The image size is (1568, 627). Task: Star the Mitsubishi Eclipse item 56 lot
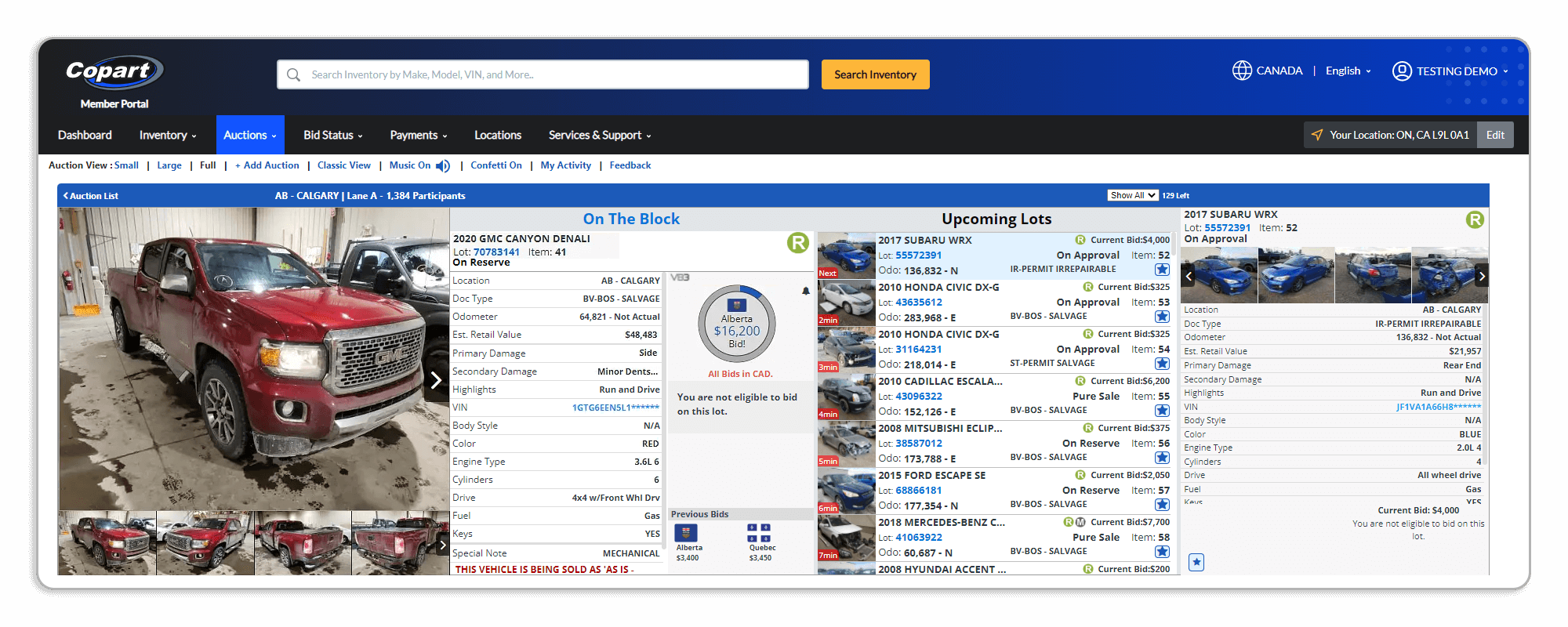(x=1162, y=458)
